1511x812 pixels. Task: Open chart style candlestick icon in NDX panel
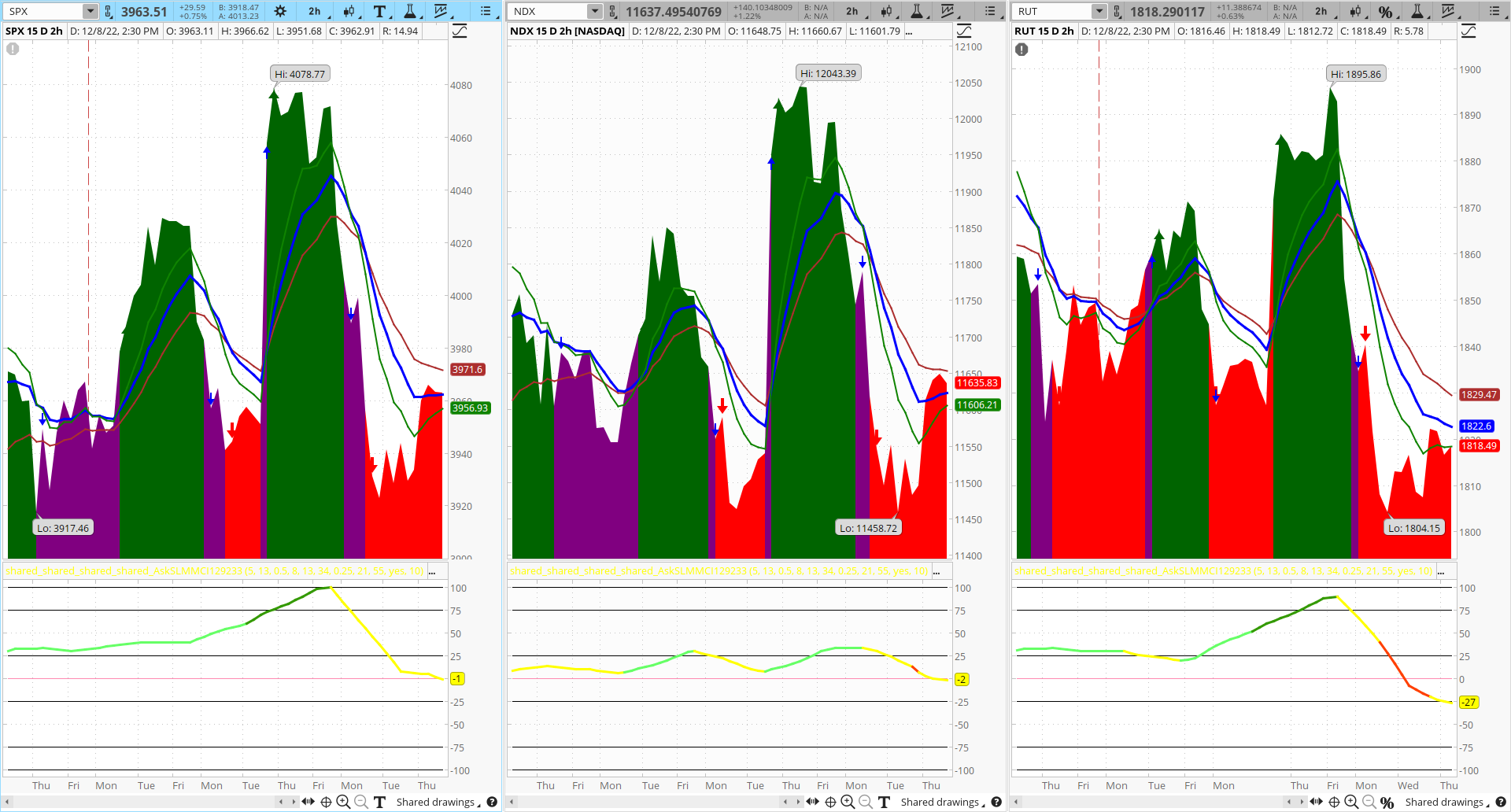pos(887,11)
